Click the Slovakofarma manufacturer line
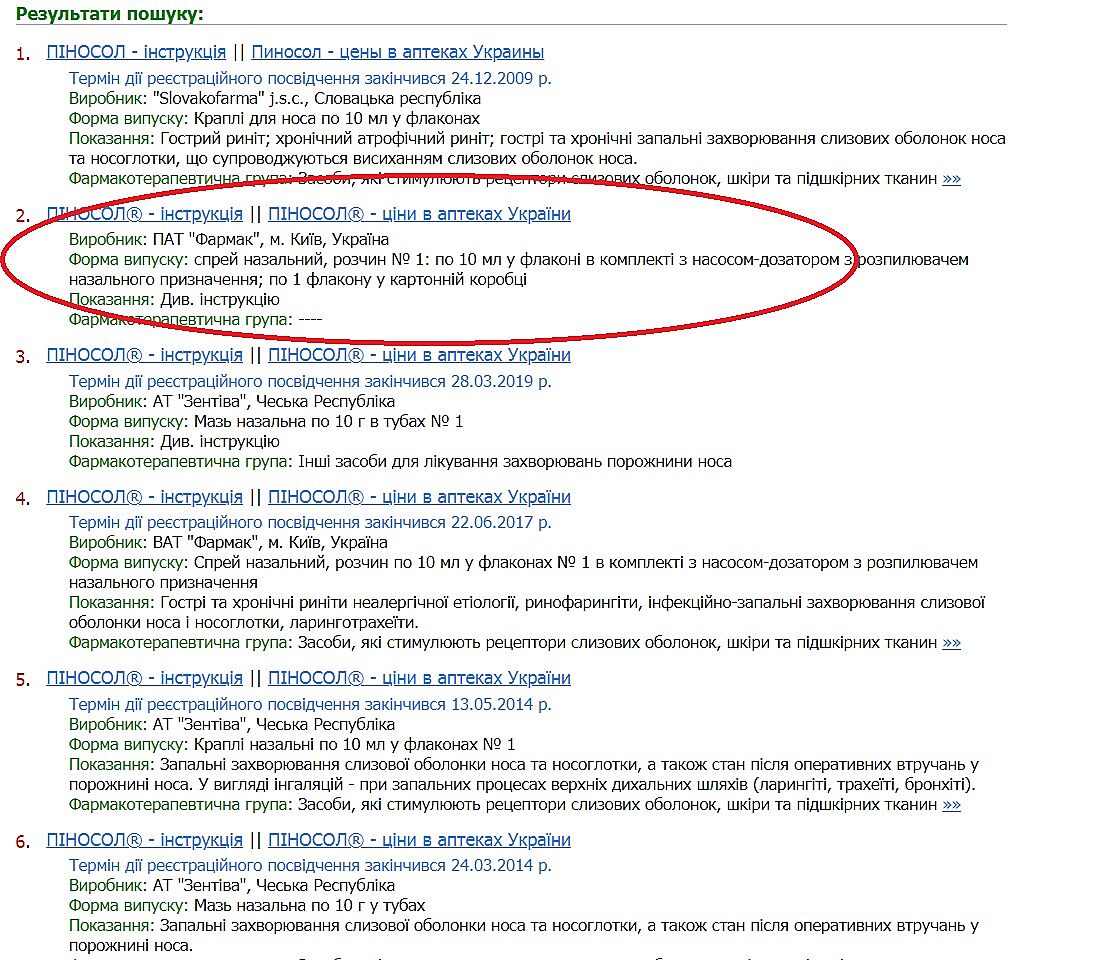Image resolution: width=1100 pixels, height=960 pixels. point(275,99)
